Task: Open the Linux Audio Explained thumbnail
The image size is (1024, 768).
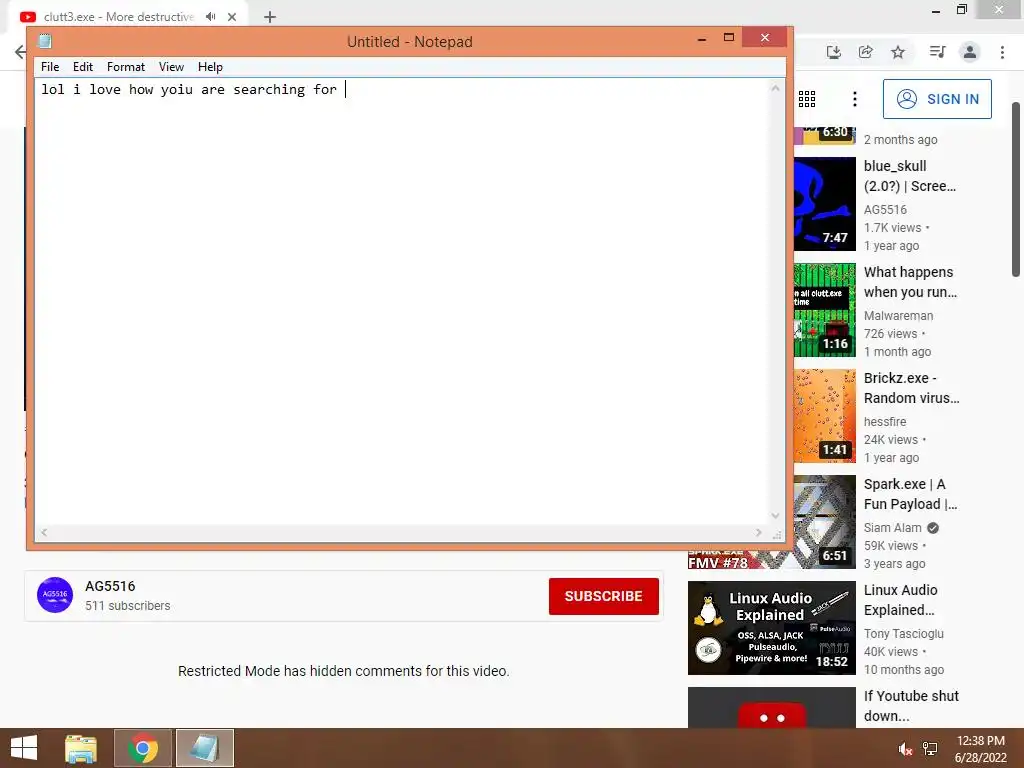Action: click(x=771, y=628)
